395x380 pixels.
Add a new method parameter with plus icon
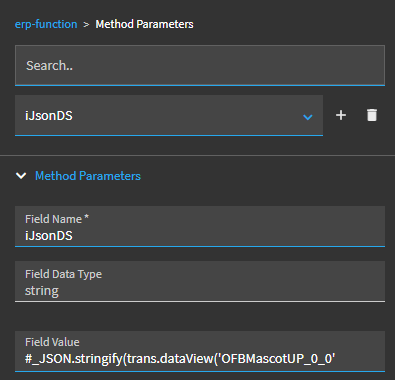341,115
